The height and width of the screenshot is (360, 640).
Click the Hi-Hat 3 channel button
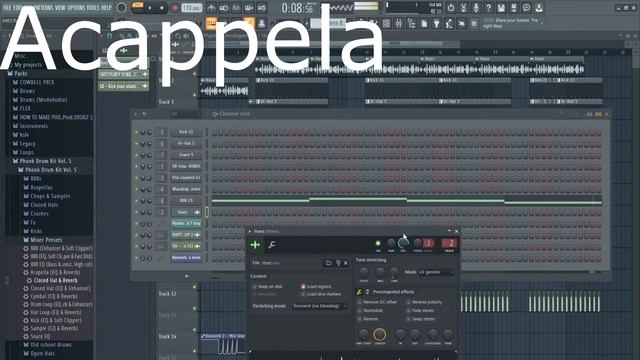[186, 144]
